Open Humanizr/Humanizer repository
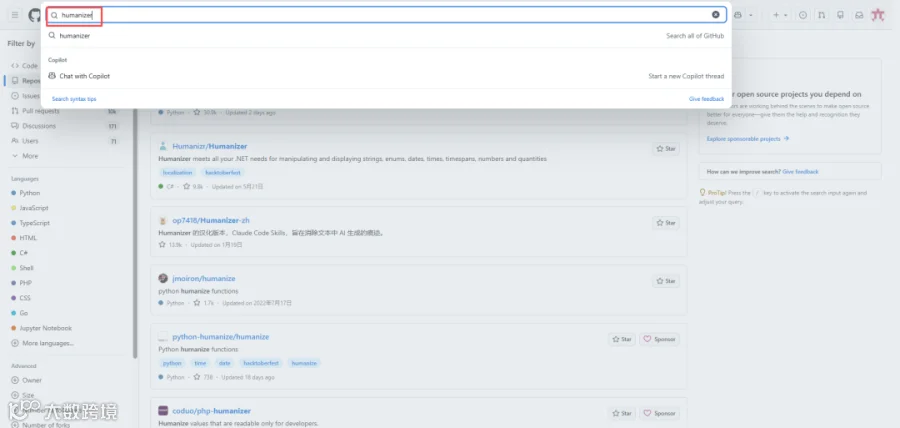 [210, 146]
